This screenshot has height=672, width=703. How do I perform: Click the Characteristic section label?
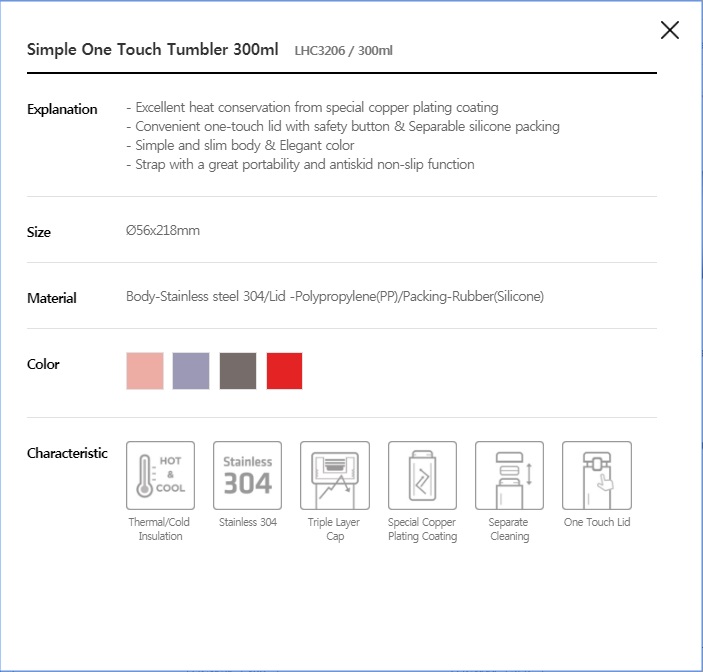pos(67,453)
